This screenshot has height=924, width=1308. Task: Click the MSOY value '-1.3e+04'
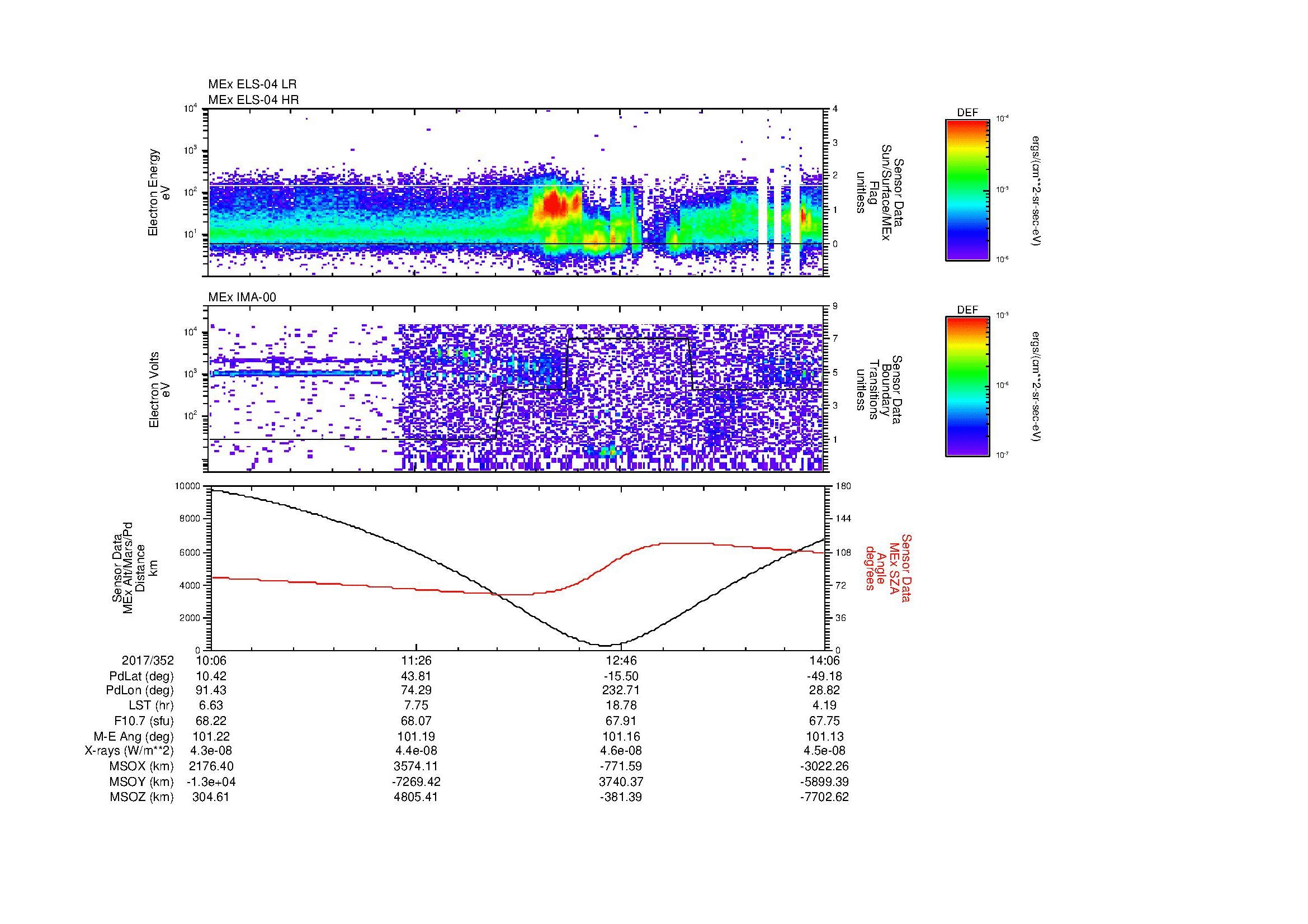[211, 781]
